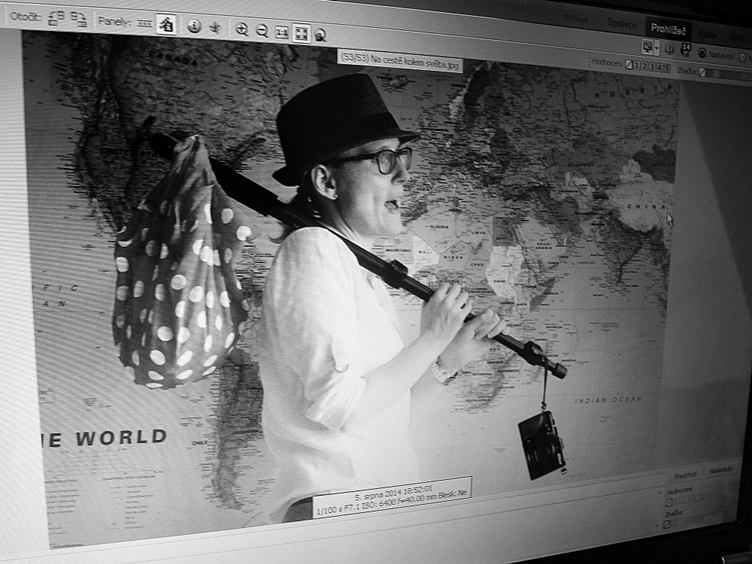Set rating 2 in top Hodnocení bar
The image size is (752, 564).
[644, 67]
